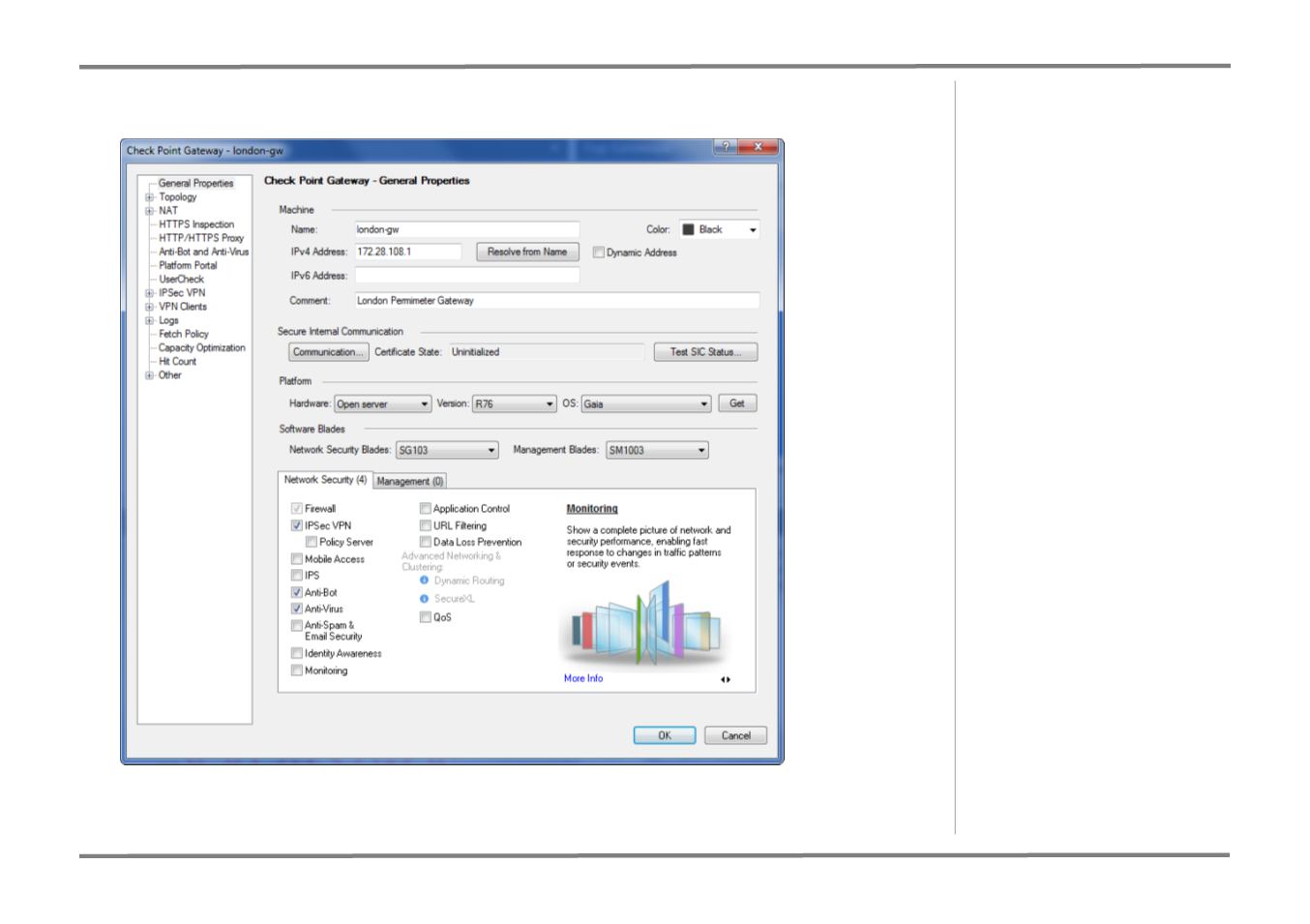This screenshot has height=924, width=1310.
Task: Uncheck the Anti-Virus blade
Action: click(x=297, y=609)
